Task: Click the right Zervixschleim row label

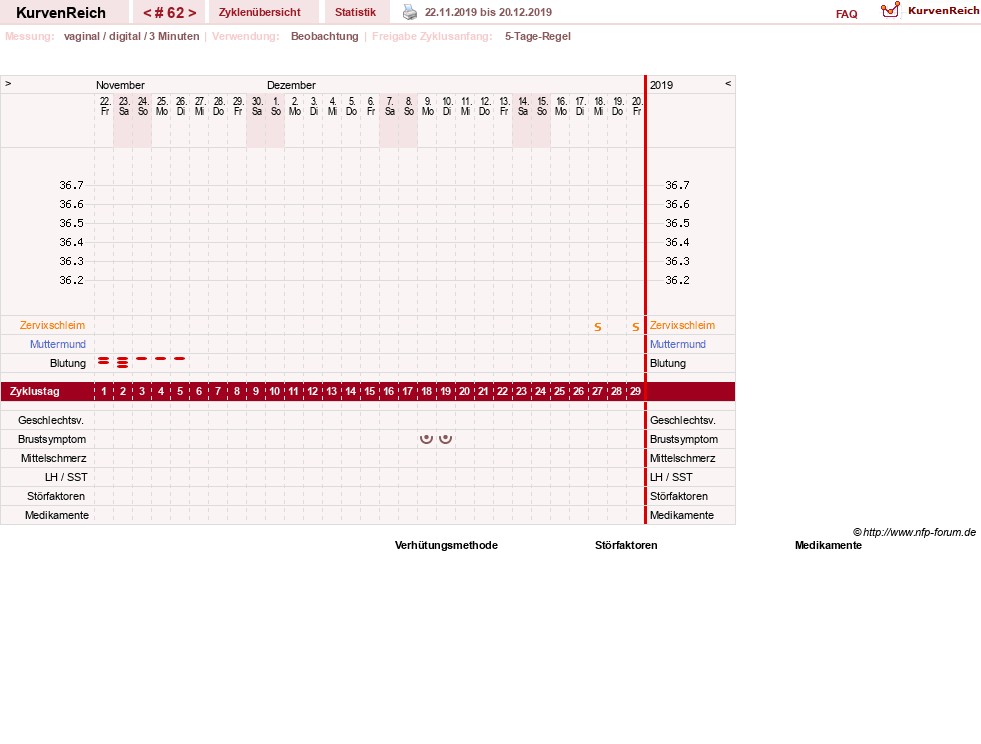Action: click(x=682, y=325)
